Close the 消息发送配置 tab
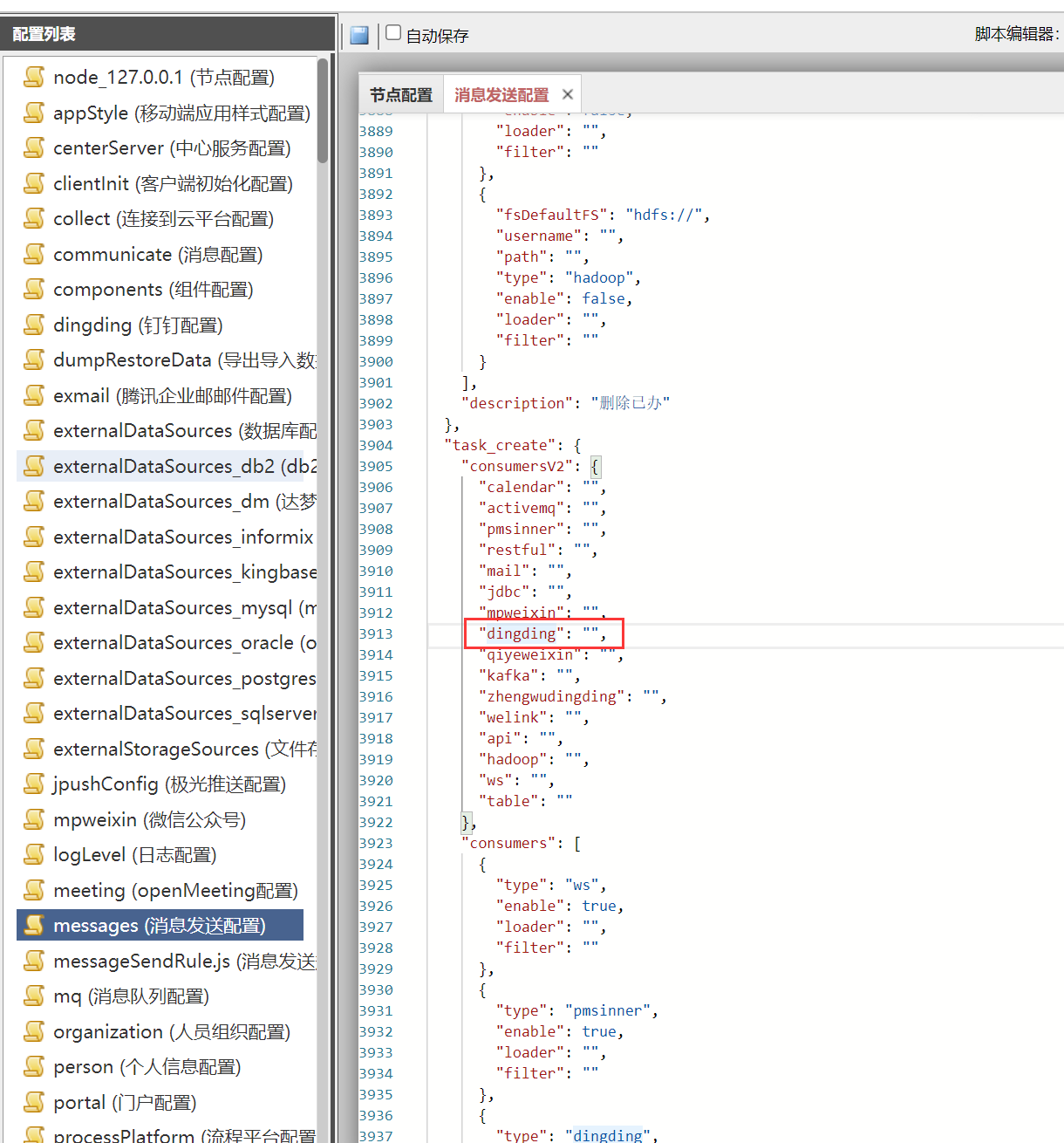 pos(568,94)
